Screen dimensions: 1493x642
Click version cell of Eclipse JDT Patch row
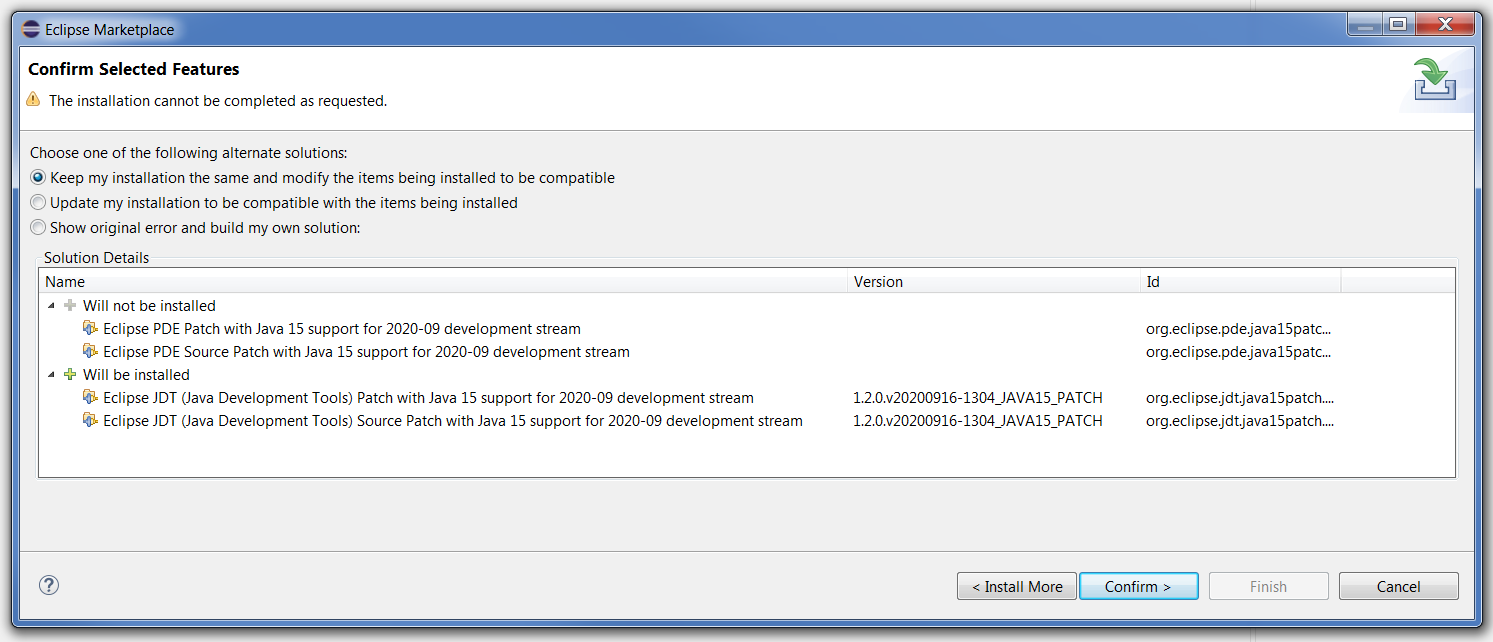(x=978, y=397)
